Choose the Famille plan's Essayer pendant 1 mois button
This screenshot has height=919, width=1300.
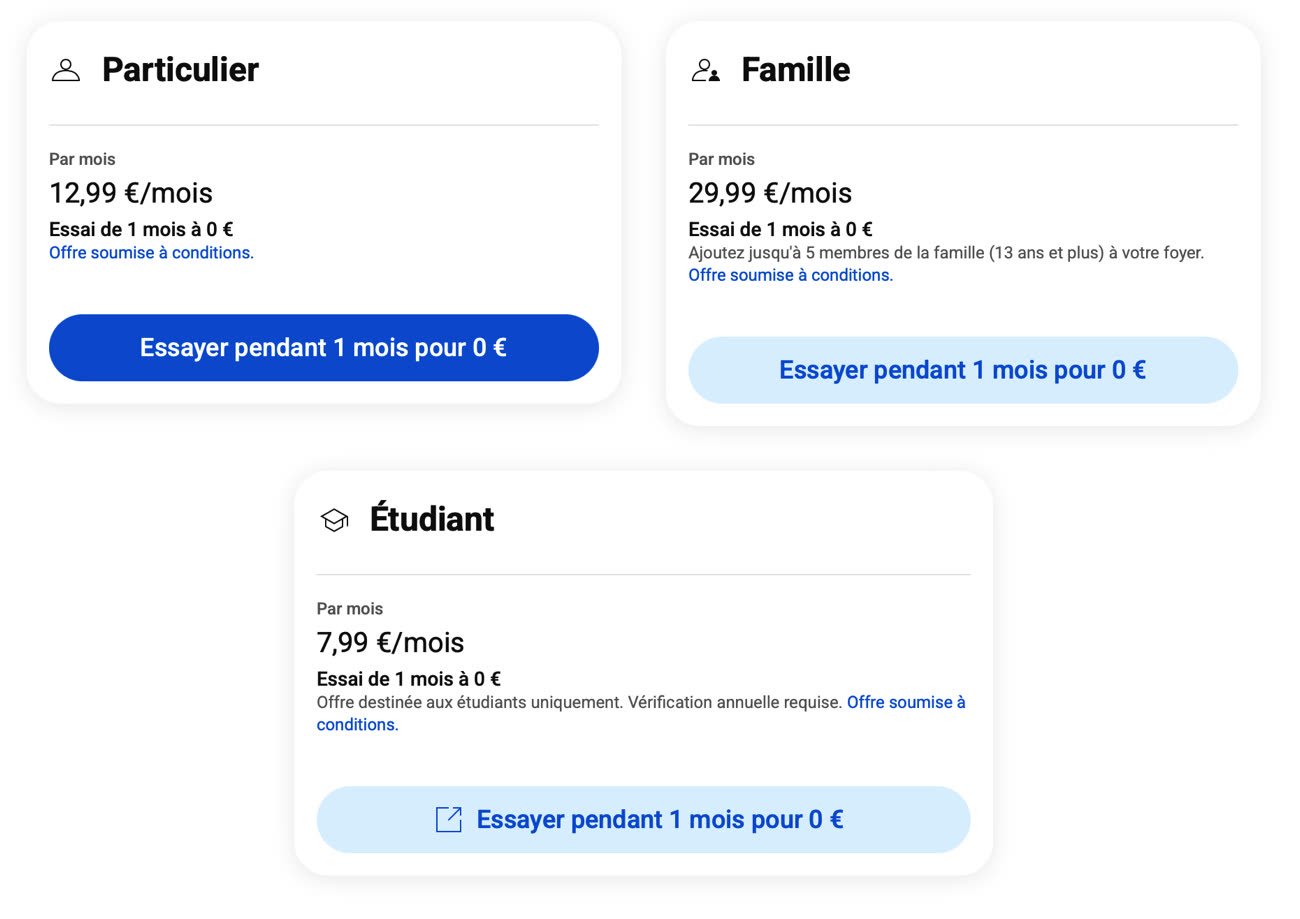tap(963, 370)
